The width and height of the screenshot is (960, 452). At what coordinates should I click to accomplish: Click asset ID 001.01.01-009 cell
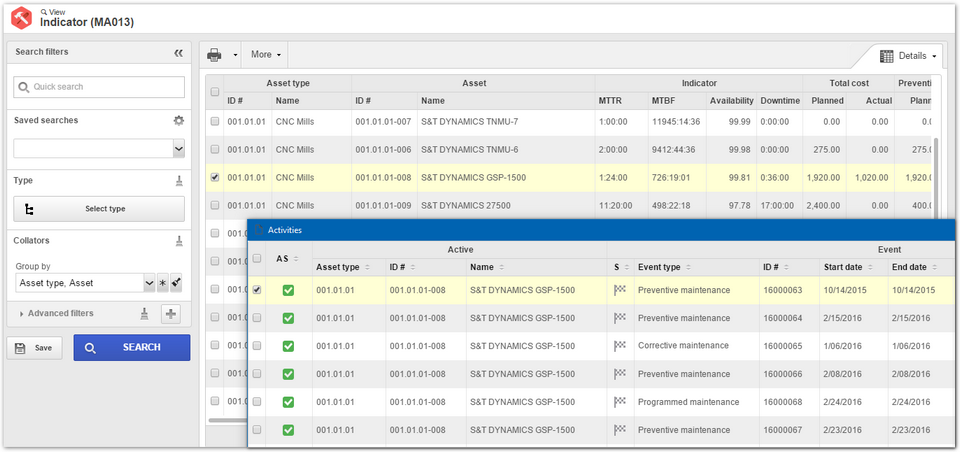pos(383,205)
